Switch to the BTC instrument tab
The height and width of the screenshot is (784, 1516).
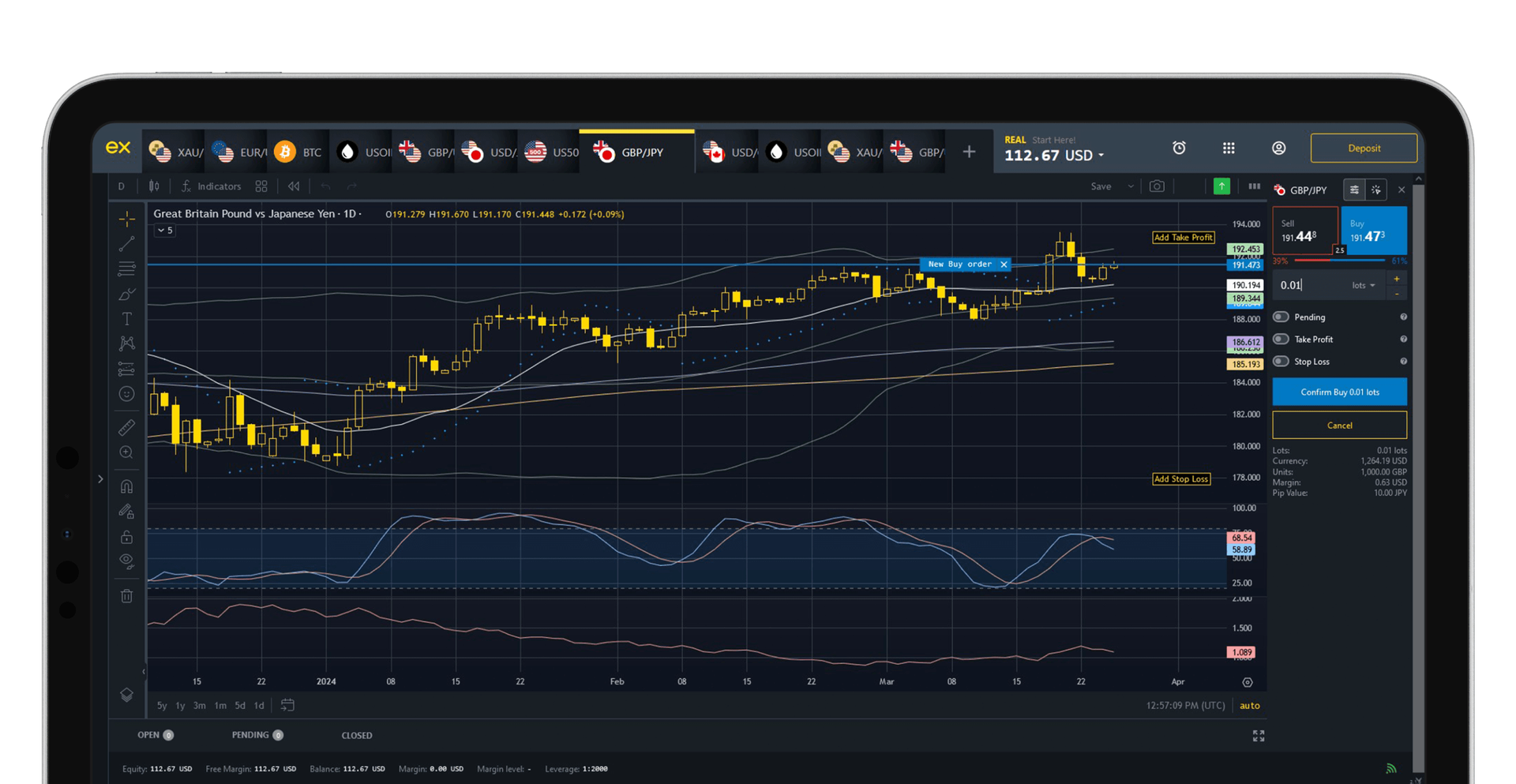point(298,152)
